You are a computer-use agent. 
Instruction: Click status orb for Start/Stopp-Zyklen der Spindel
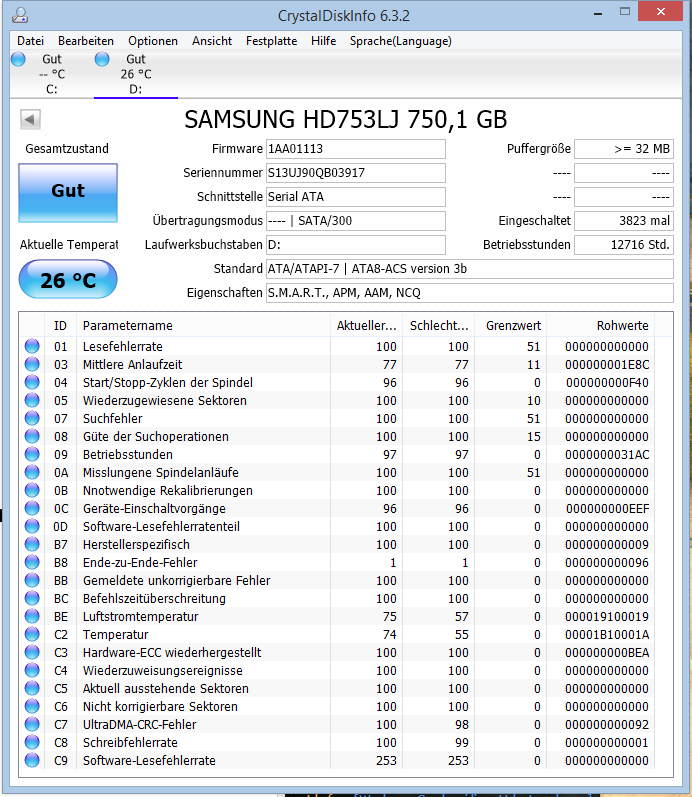coord(32,382)
